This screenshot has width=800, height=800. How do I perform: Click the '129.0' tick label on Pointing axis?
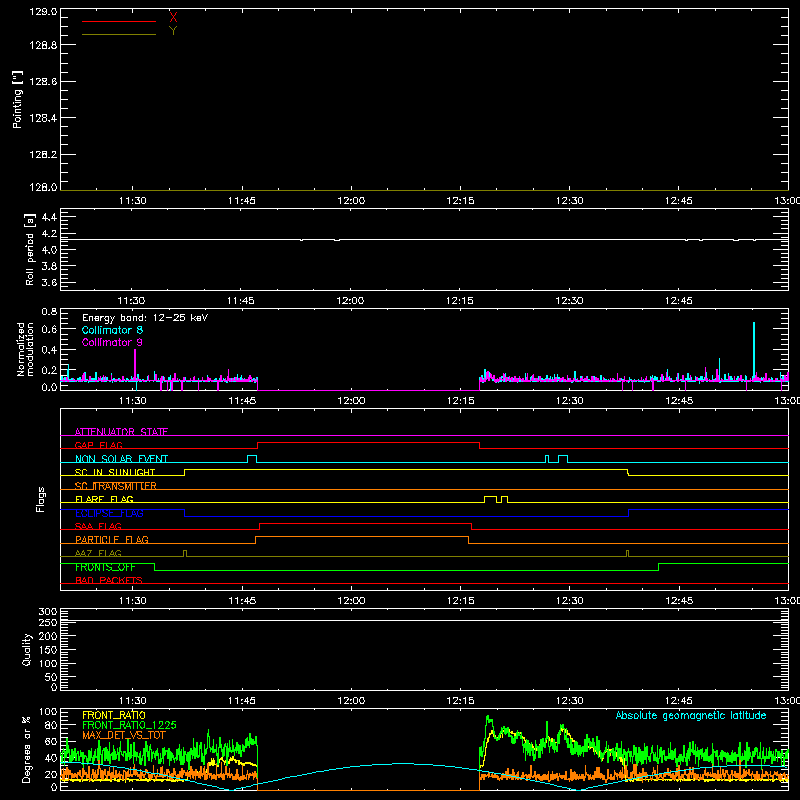click(43, 12)
